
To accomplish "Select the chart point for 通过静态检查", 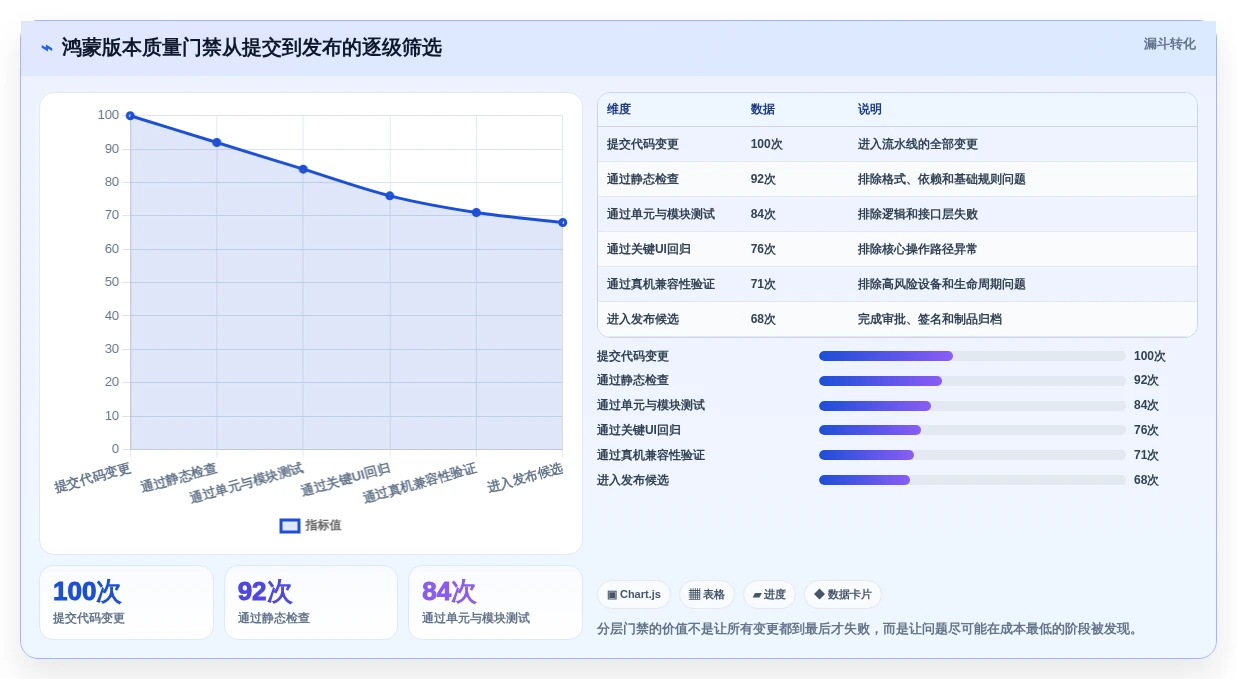I will coord(216,142).
